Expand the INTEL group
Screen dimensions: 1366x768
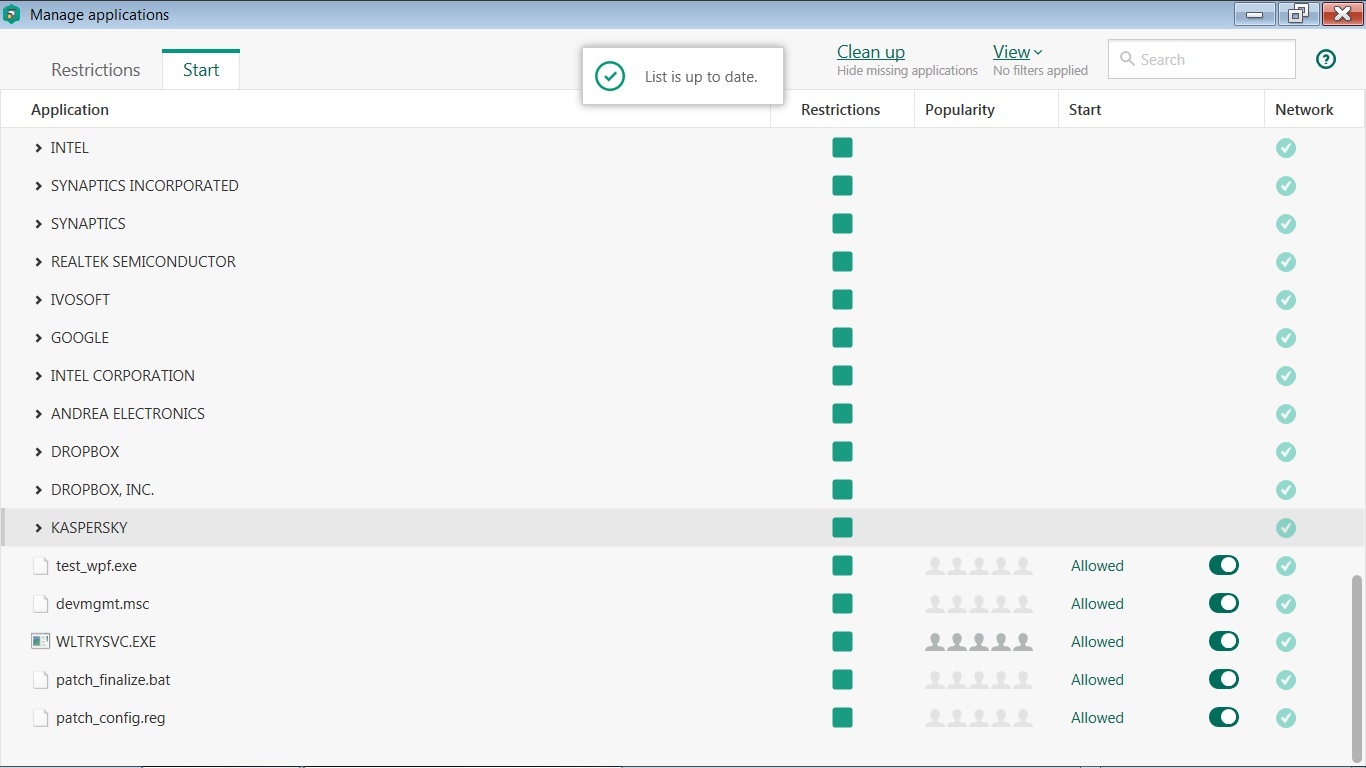38,148
